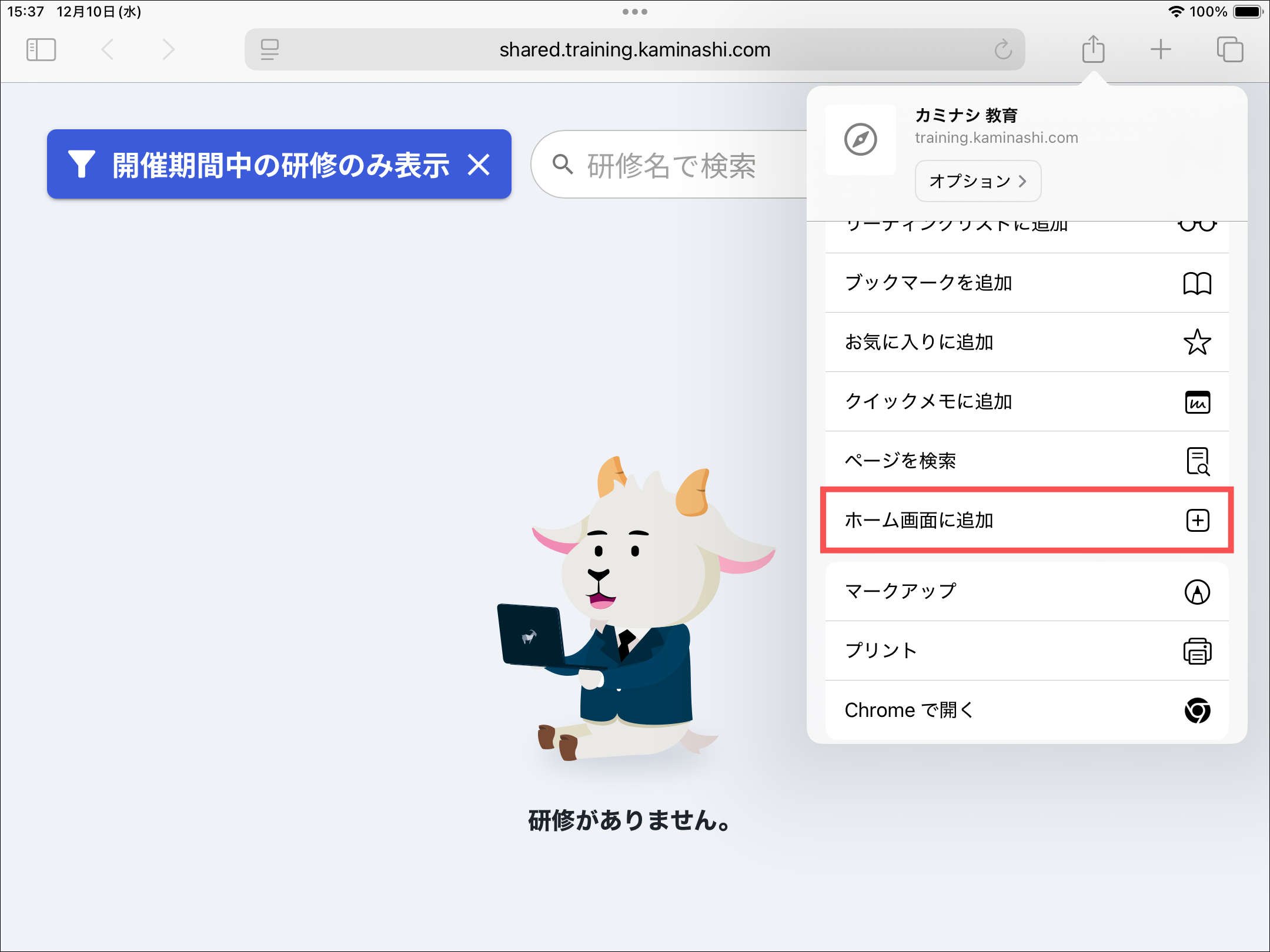Open the sidebar panel icon
This screenshot has width=1270, height=952.
(x=41, y=49)
